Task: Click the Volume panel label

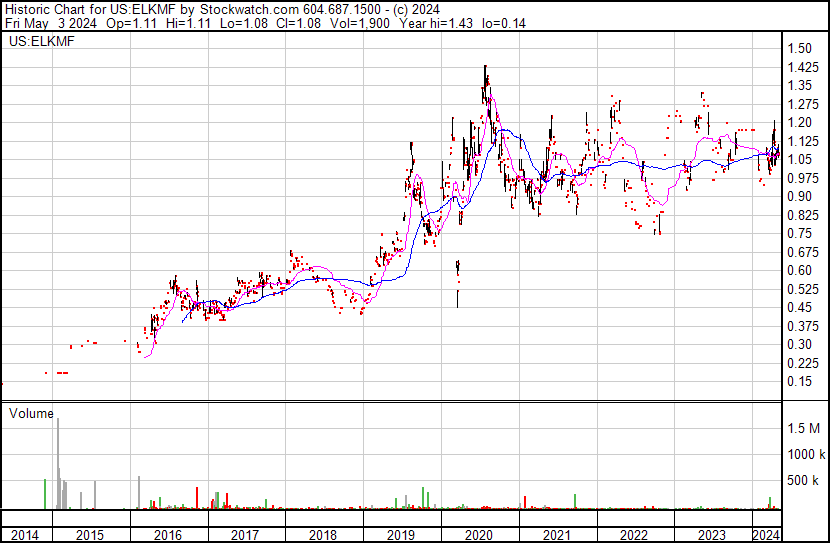Action: 31,413
